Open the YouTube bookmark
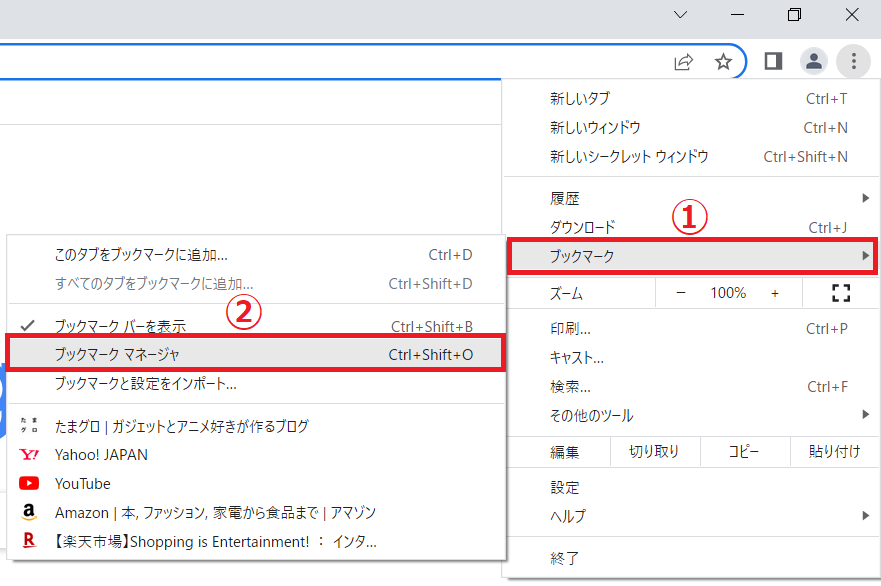 click(x=83, y=484)
